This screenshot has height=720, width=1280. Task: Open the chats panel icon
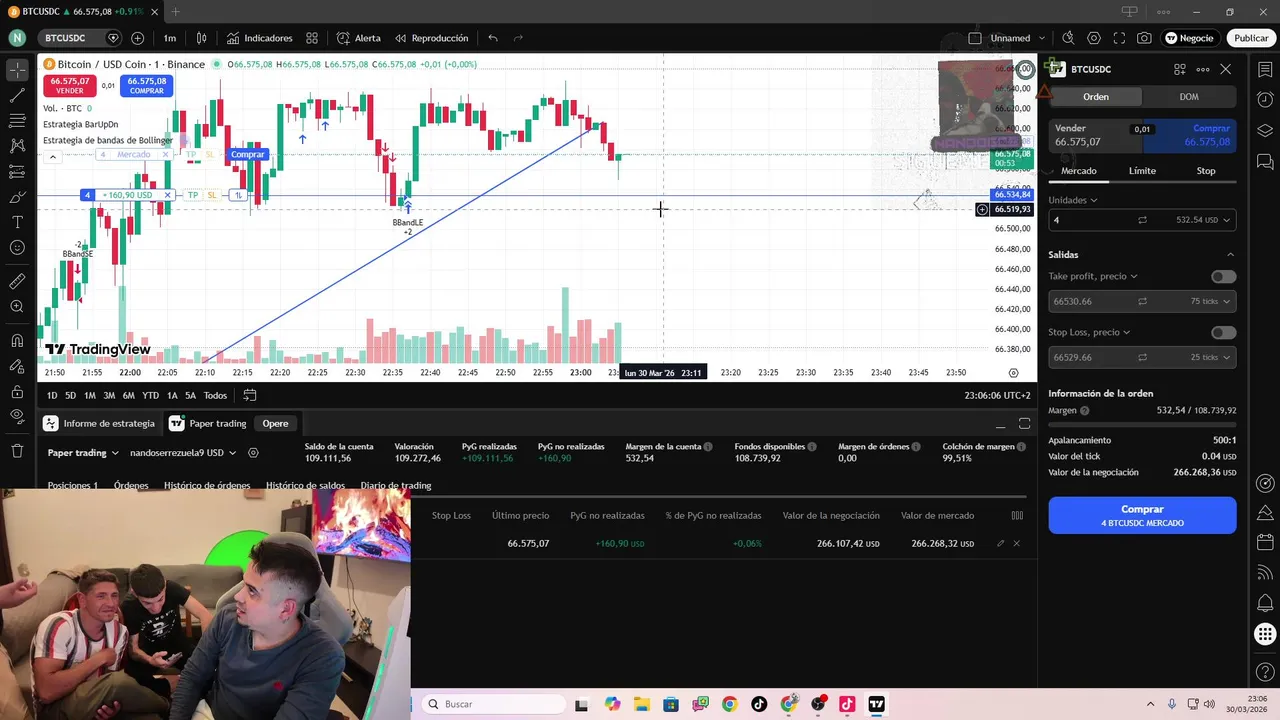(x=1265, y=161)
